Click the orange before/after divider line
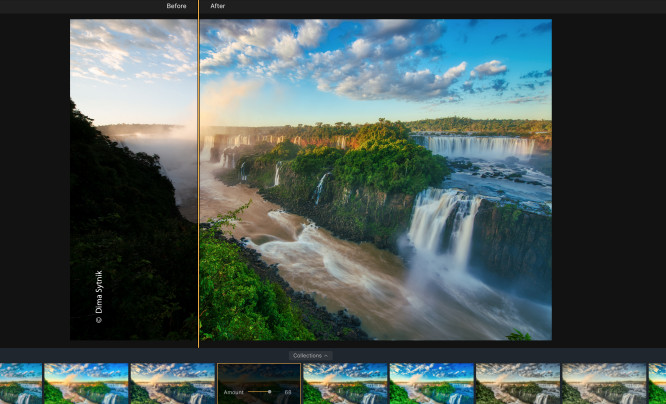 [x=198, y=174]
